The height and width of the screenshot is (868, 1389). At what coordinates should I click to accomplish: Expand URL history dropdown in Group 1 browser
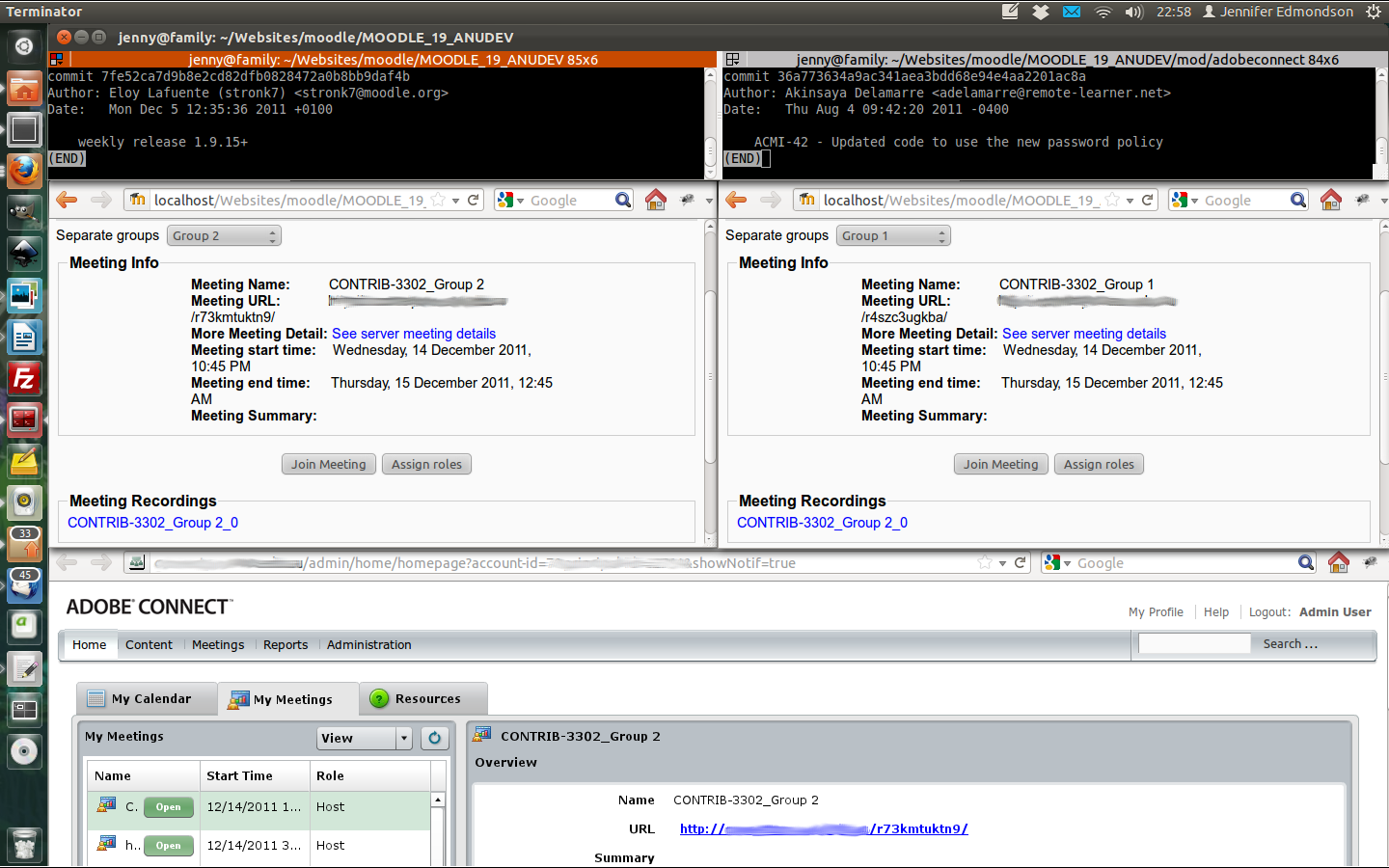point(1130,201)
